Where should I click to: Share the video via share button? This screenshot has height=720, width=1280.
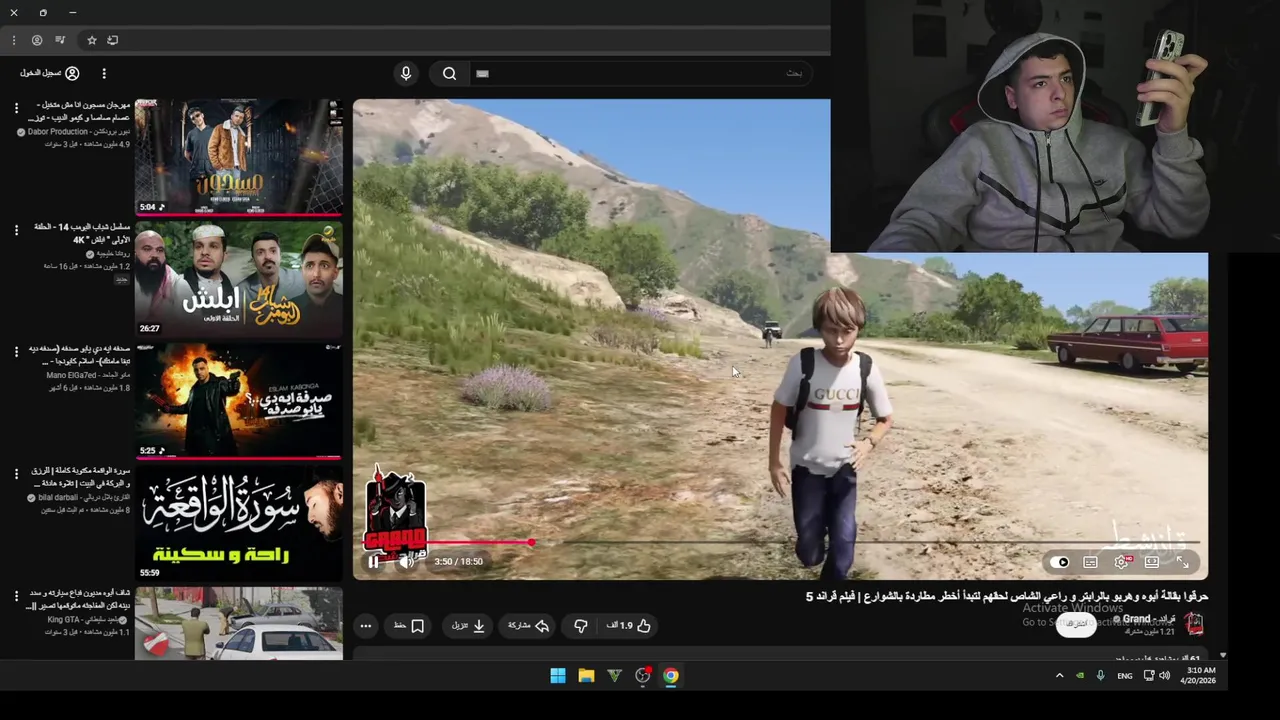529,626
